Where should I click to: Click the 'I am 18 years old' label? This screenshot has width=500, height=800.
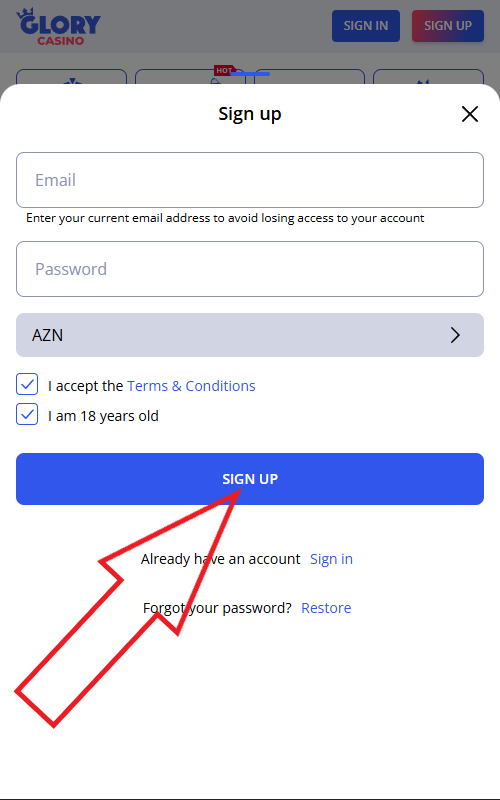point(103,416)
